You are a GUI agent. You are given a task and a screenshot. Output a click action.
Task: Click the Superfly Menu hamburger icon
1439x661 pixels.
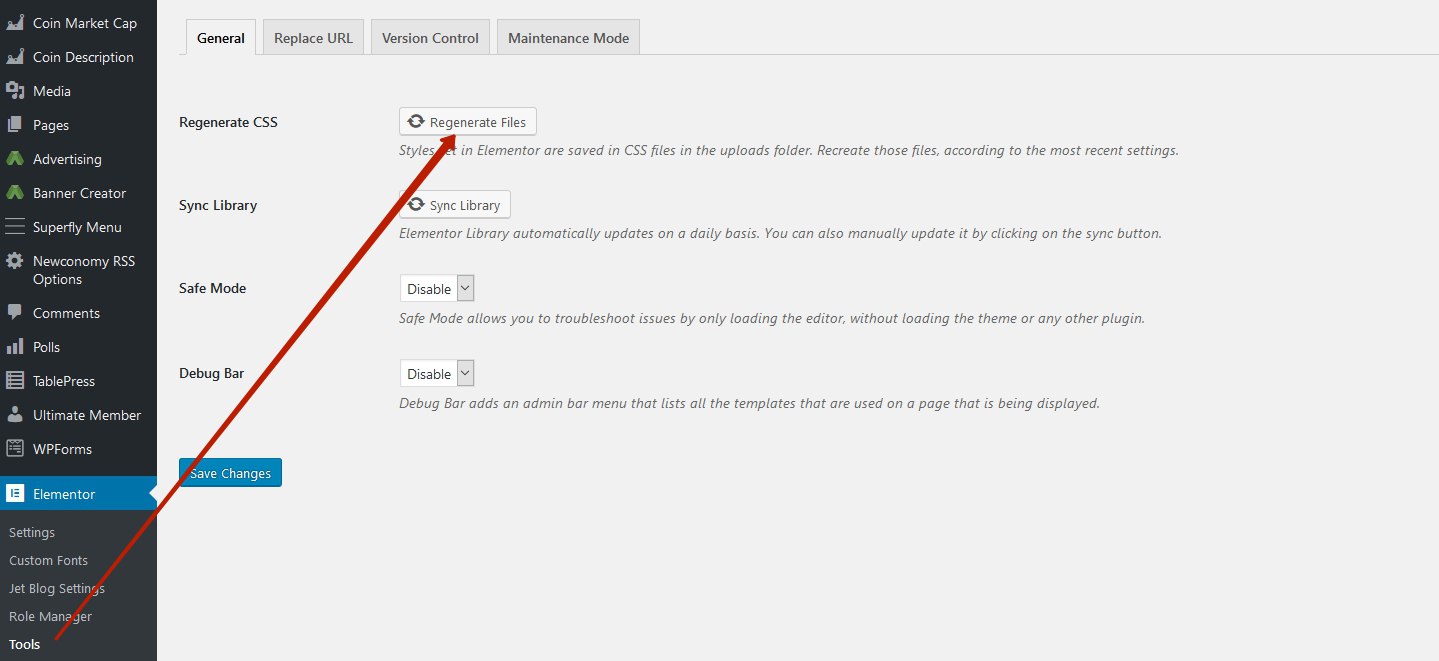point(15,227)
